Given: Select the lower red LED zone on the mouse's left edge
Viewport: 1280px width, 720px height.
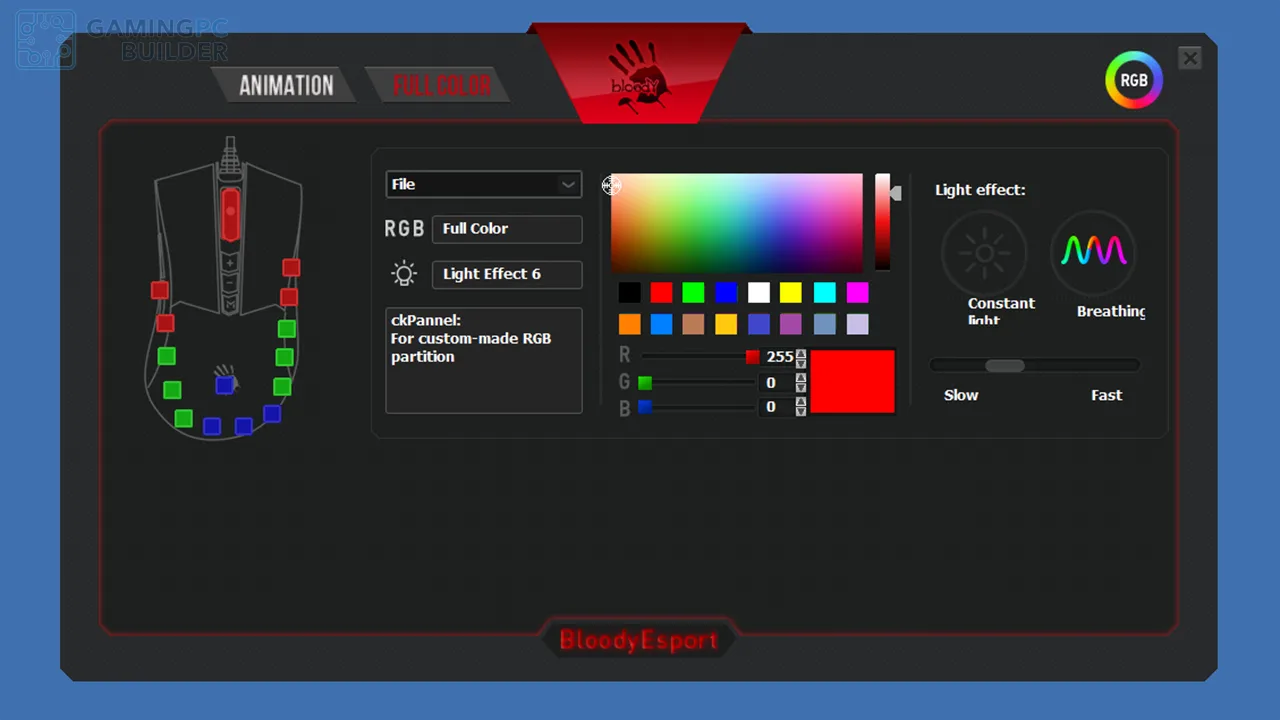Looking at the screenshot, I should 165,323.
